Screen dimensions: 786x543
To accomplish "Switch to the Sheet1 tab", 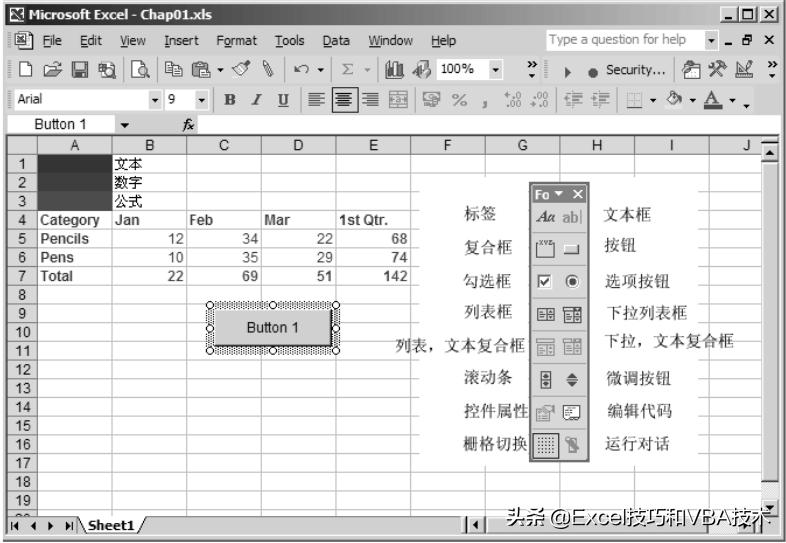I will point(111,525).
